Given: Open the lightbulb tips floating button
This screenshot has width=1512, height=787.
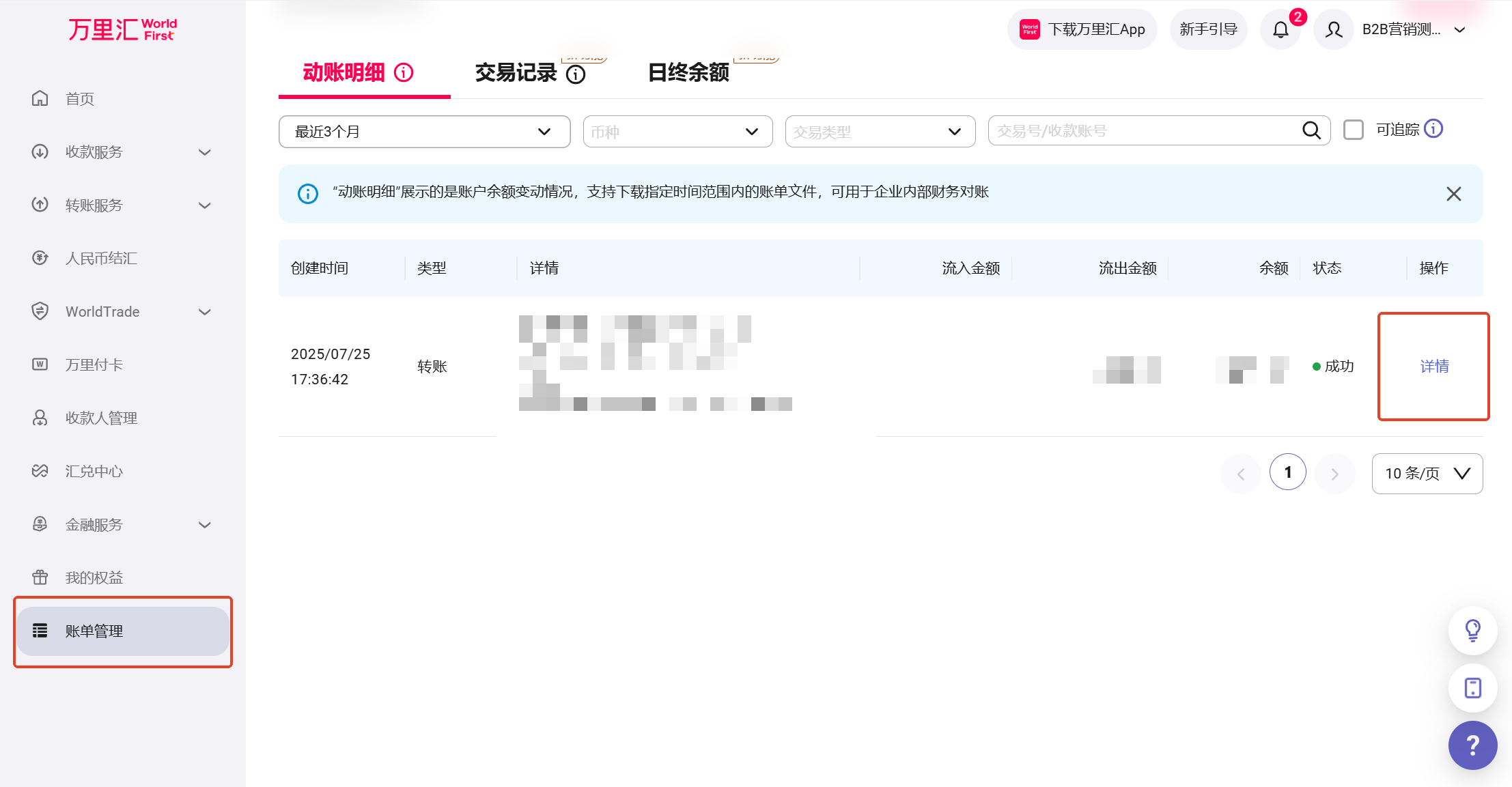Looking at the screenshot, I should 1473,630.
